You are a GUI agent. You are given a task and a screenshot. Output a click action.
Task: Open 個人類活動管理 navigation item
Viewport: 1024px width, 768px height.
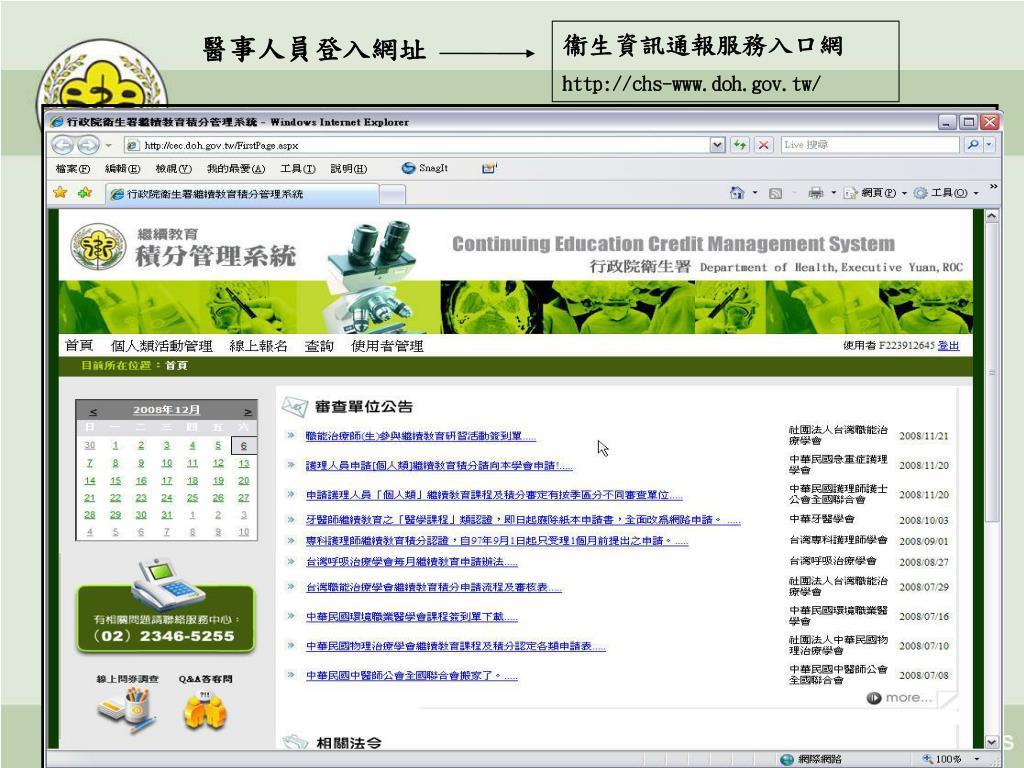point(161,345)
